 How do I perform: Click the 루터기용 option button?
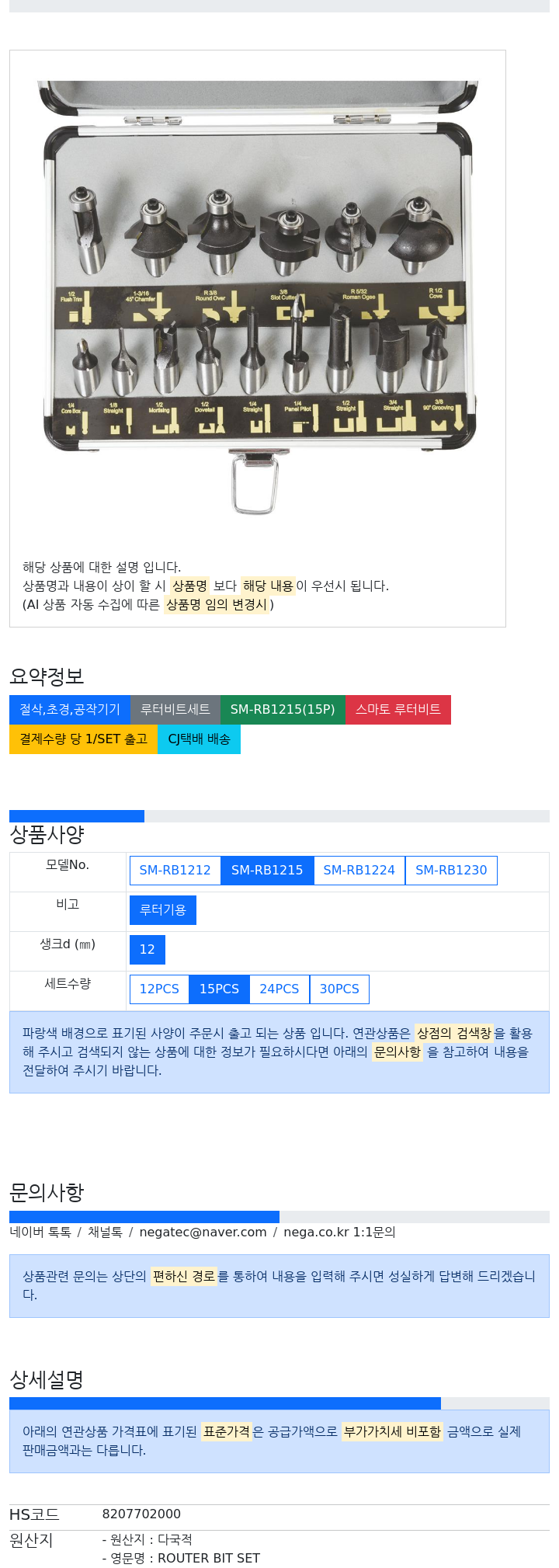163,909
